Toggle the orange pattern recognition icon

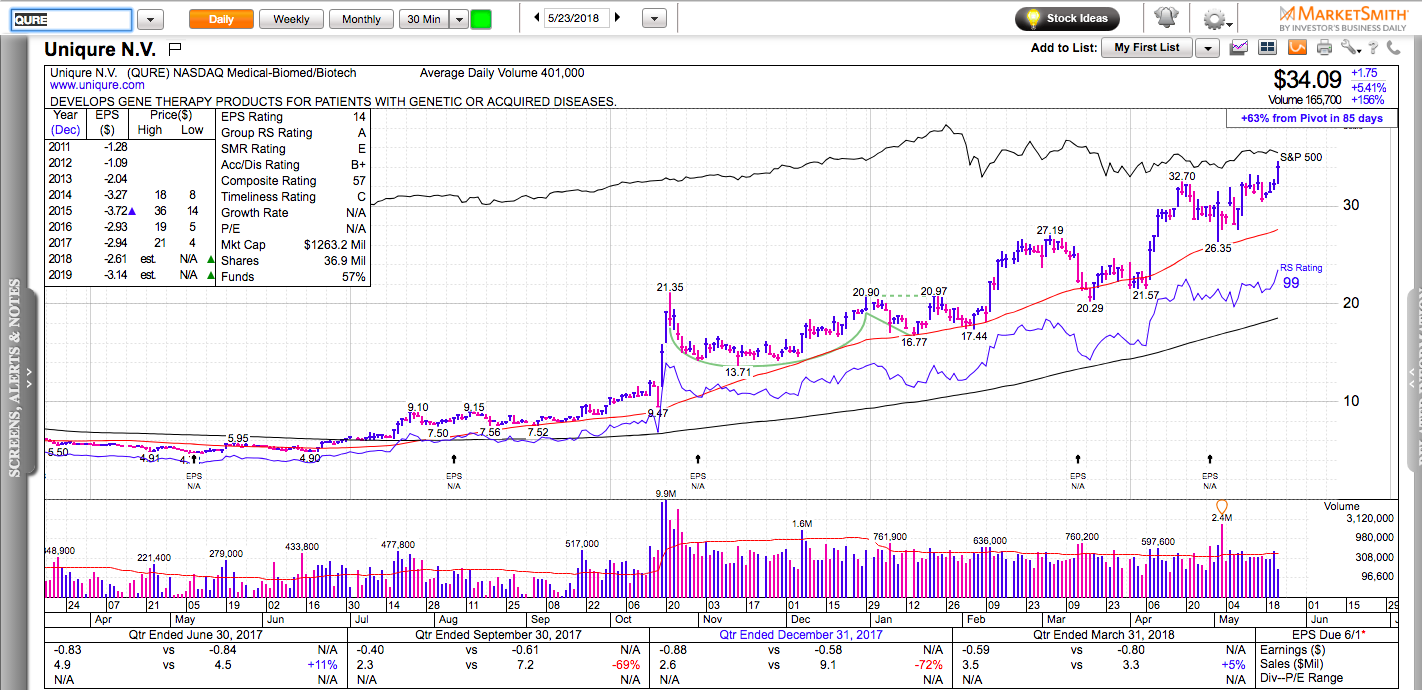1297,47
